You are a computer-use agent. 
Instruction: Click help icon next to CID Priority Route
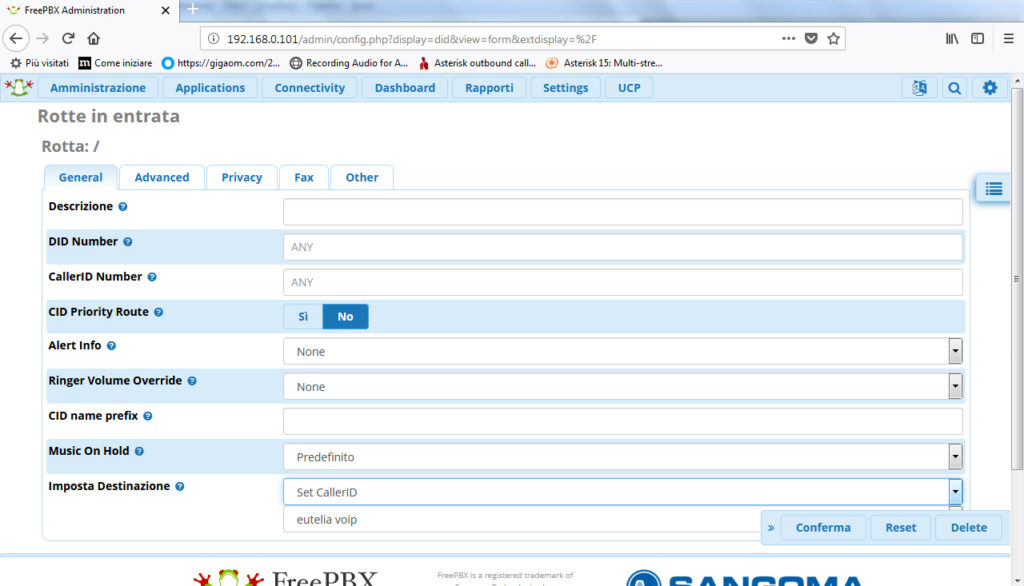pyautogui.click(x=159, y=312)
